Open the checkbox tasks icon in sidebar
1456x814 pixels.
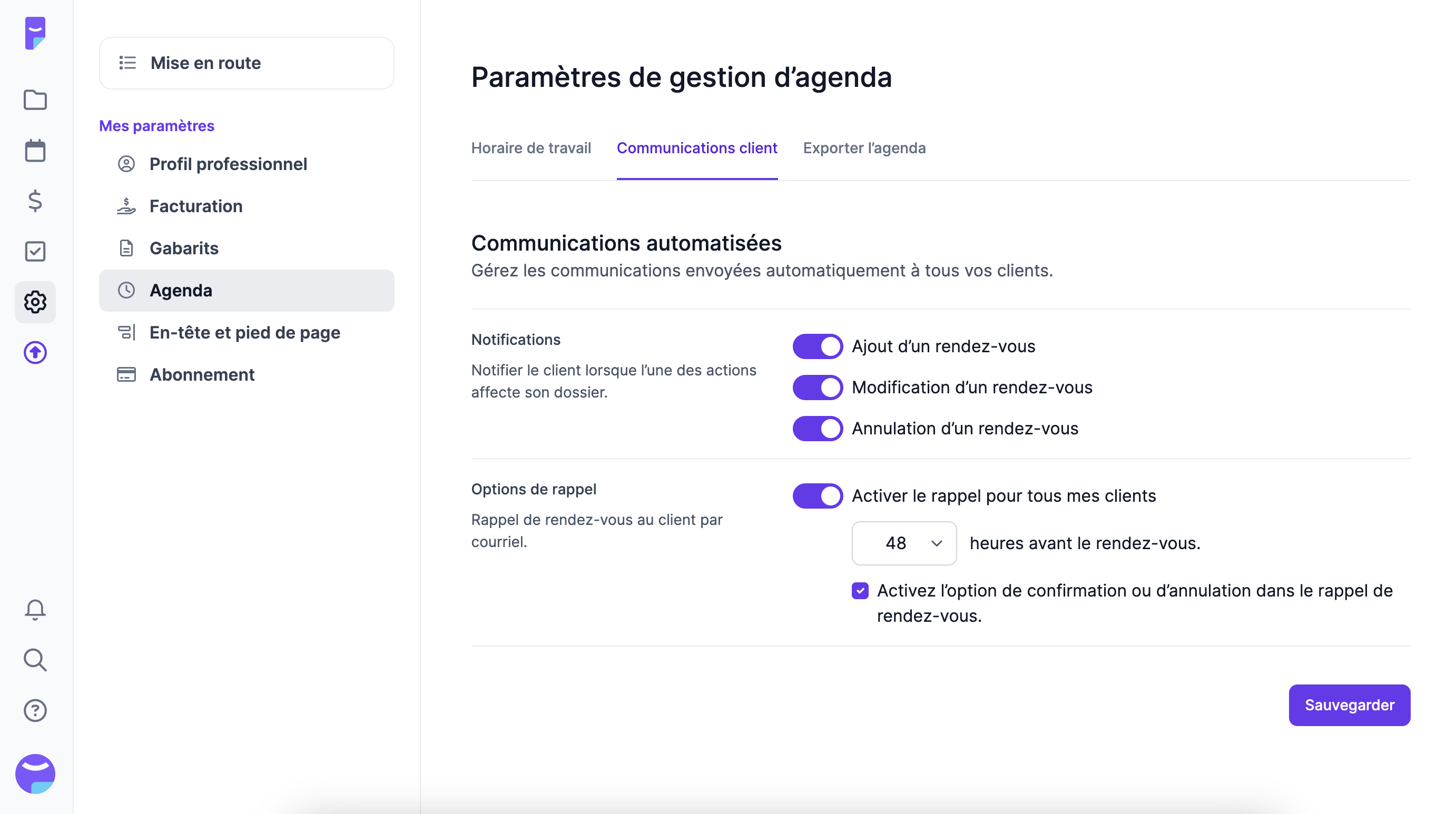[x=35, y=251]
